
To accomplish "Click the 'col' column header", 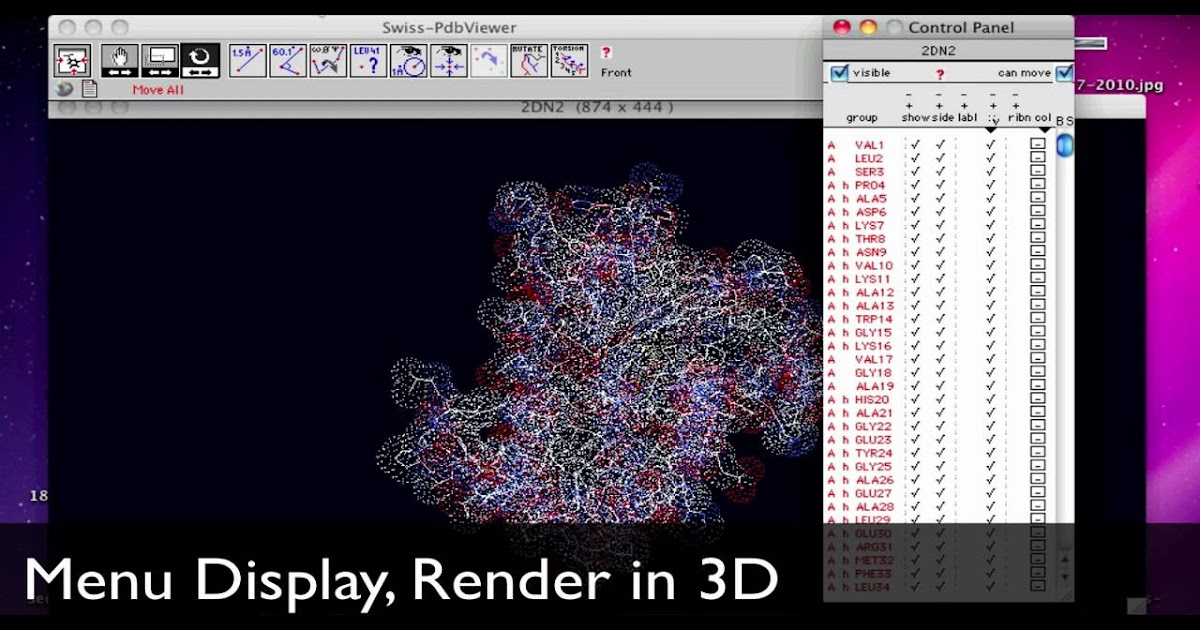I will click(1043, 118).
